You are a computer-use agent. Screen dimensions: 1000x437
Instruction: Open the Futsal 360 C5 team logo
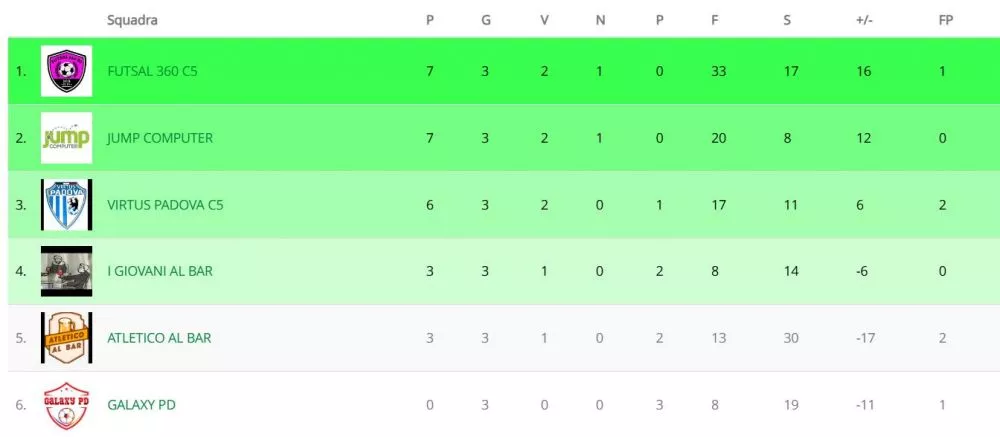pos(66,71)
